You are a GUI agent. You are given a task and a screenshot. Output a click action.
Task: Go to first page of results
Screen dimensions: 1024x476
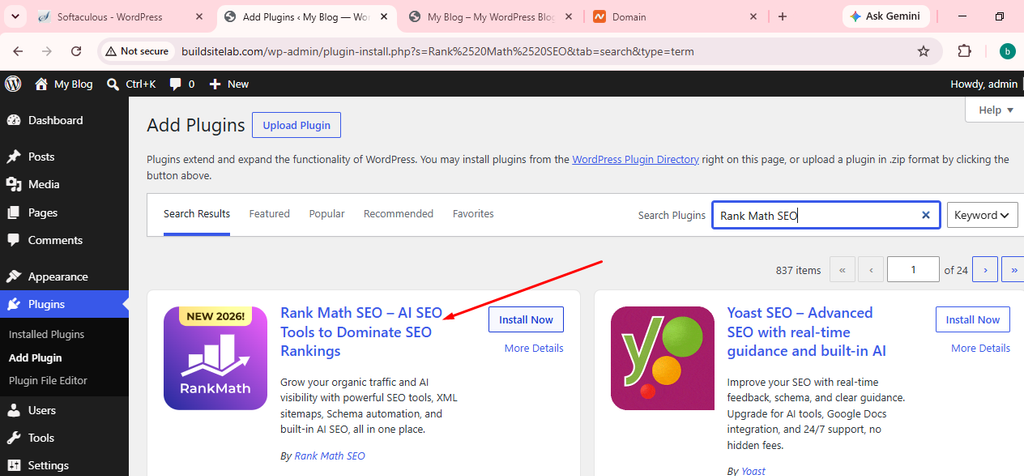point(842,269)
